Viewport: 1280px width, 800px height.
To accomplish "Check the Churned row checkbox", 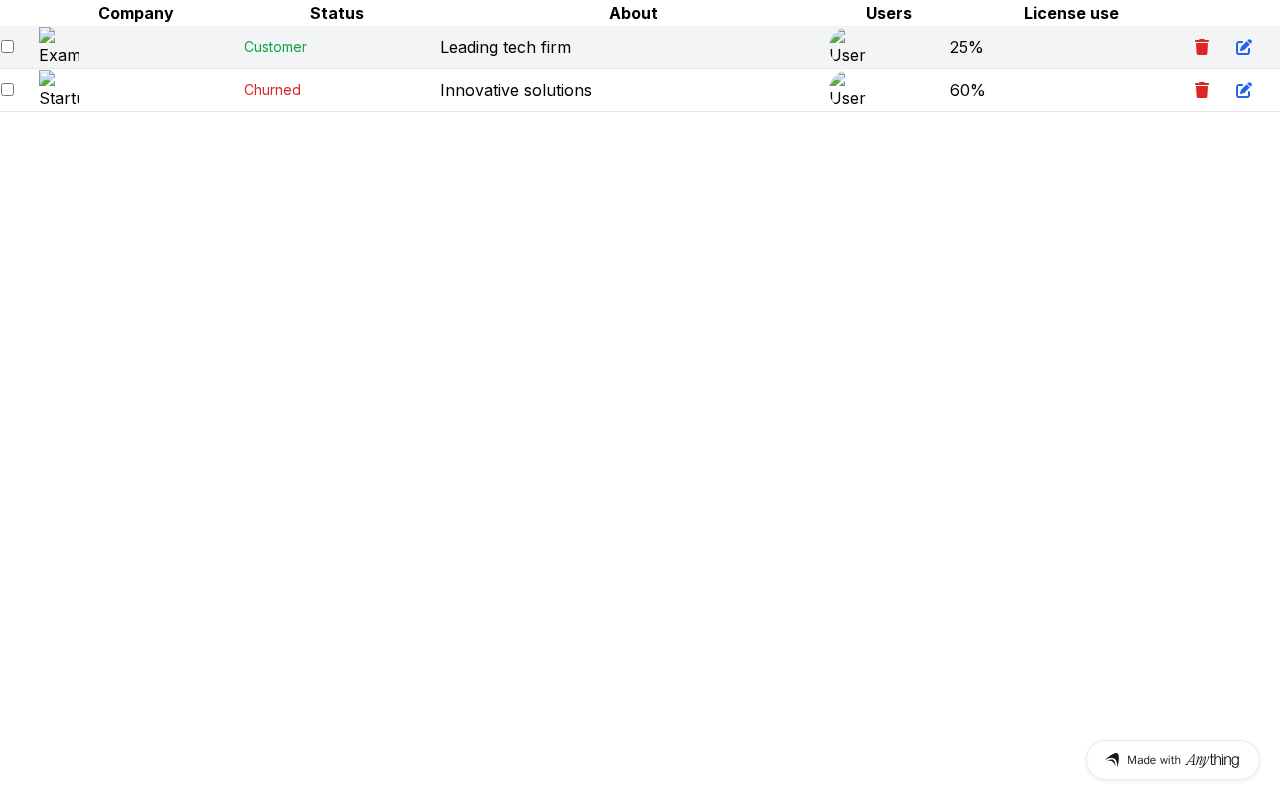I will tap(7, 89).
